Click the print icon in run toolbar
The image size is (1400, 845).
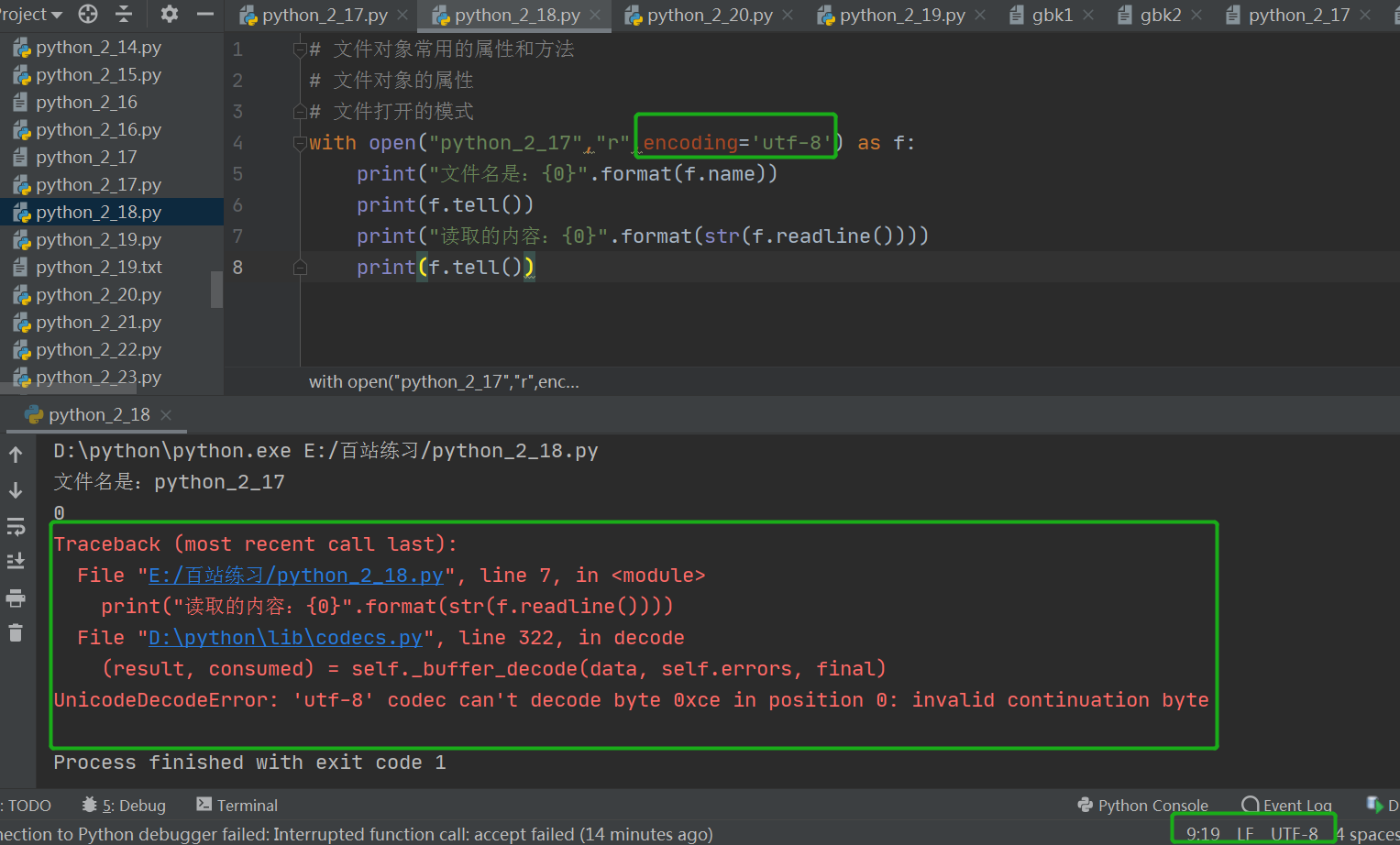[x=16, y=598]
